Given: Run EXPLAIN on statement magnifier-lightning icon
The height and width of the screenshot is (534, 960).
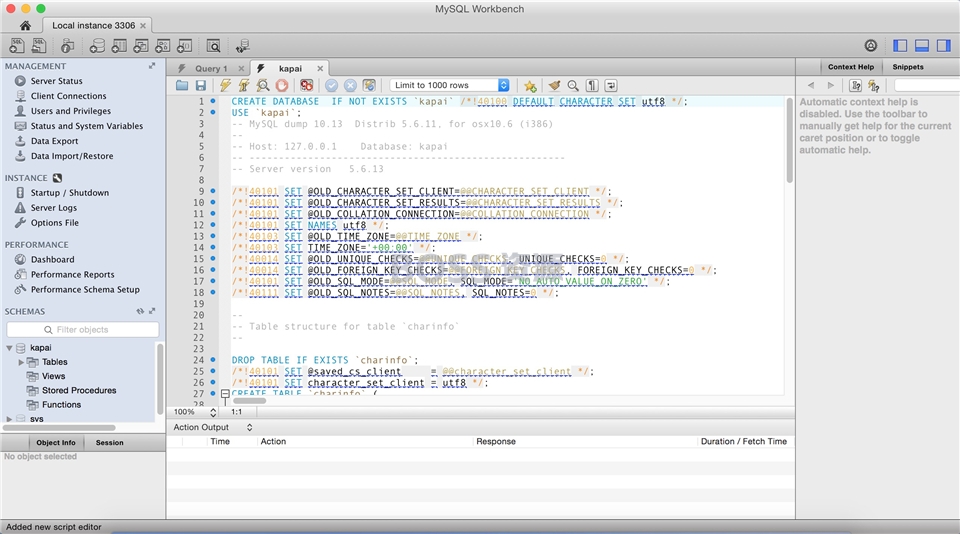Looking at the screenshot, I should tap(263, 86).
